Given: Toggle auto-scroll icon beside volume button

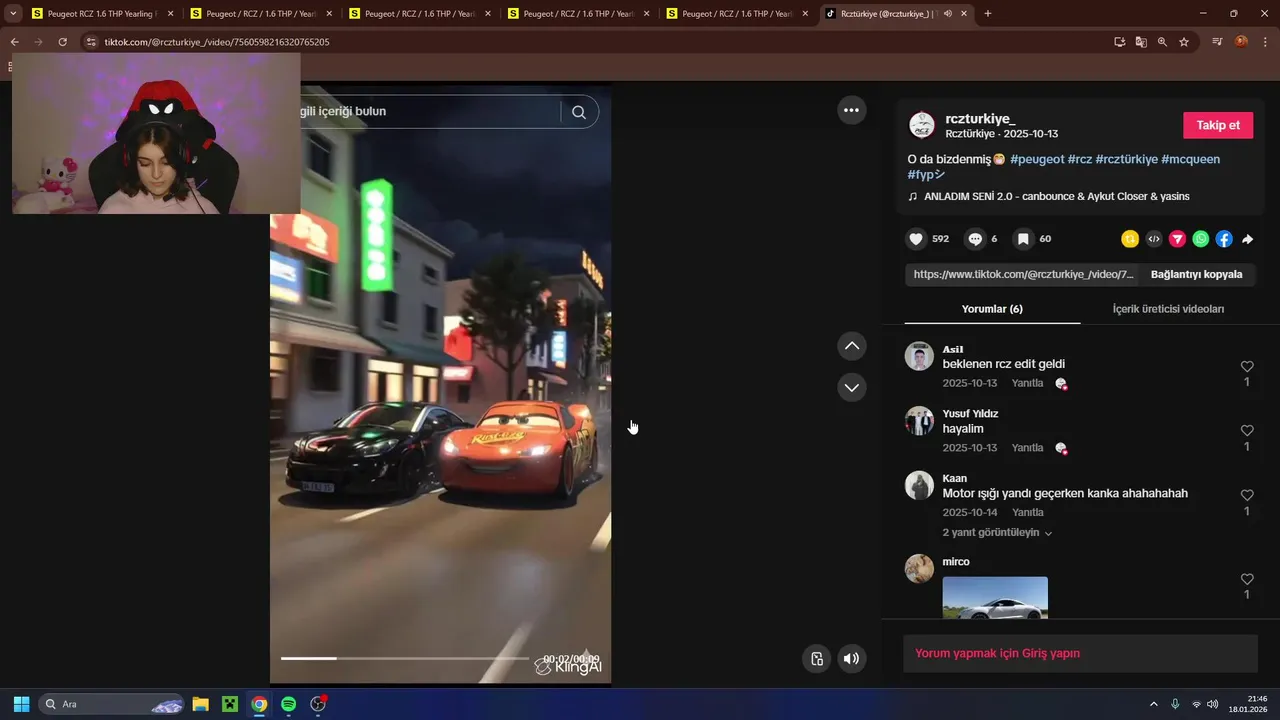Looking at the screenshot, I should coord(817,658).
